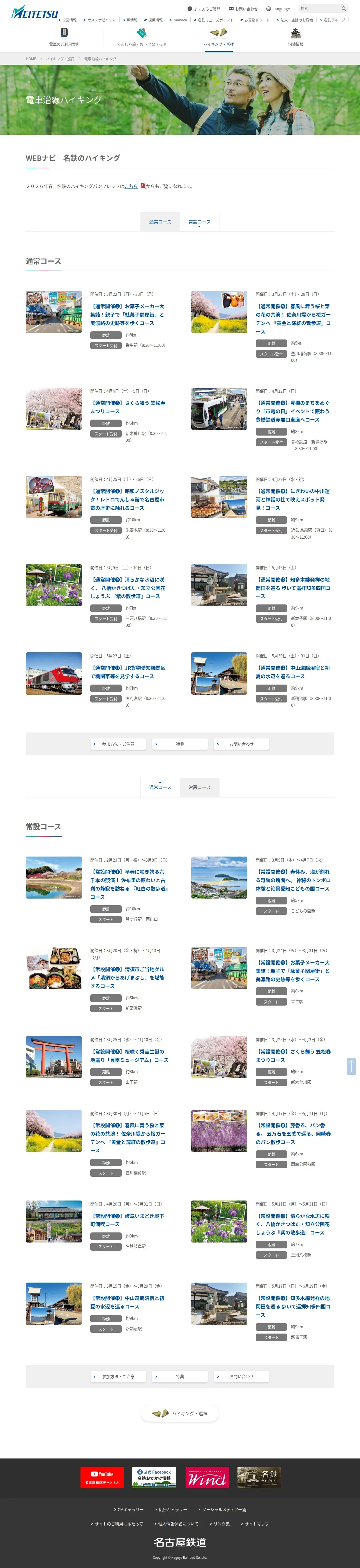This screenshot has height=1568, width=360.
Task: Open 【通常開催❻】にぎわいの中川運河 course
Action: click(x=293, y=499)
